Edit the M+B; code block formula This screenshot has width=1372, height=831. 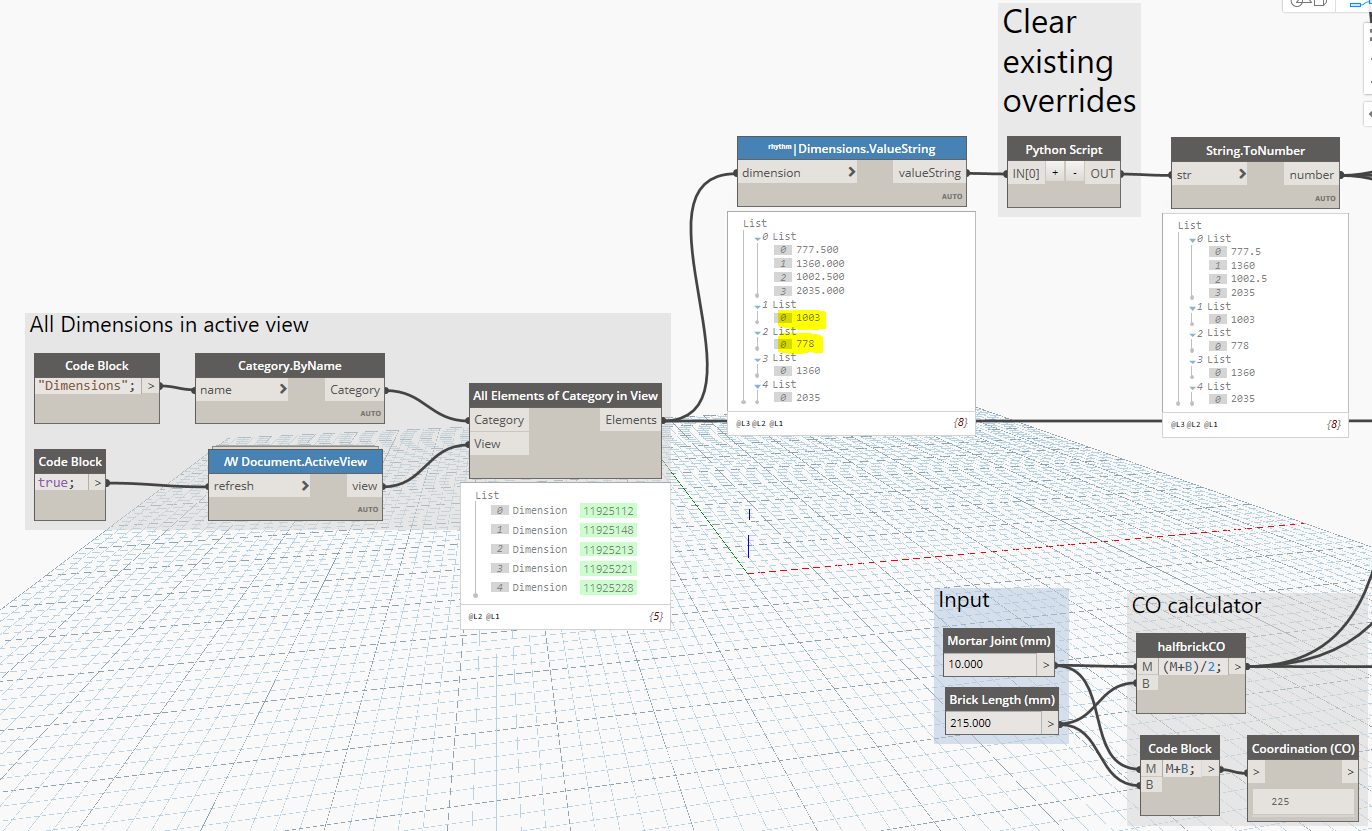[x=1182, y=769]
